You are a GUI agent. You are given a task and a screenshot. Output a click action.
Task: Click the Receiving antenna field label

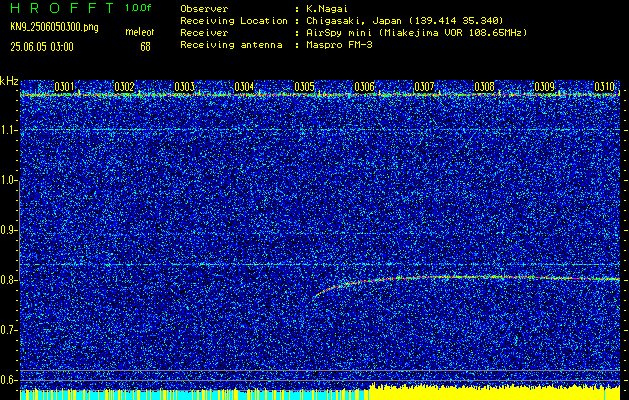pyautogui.click(x=231, y=45)
